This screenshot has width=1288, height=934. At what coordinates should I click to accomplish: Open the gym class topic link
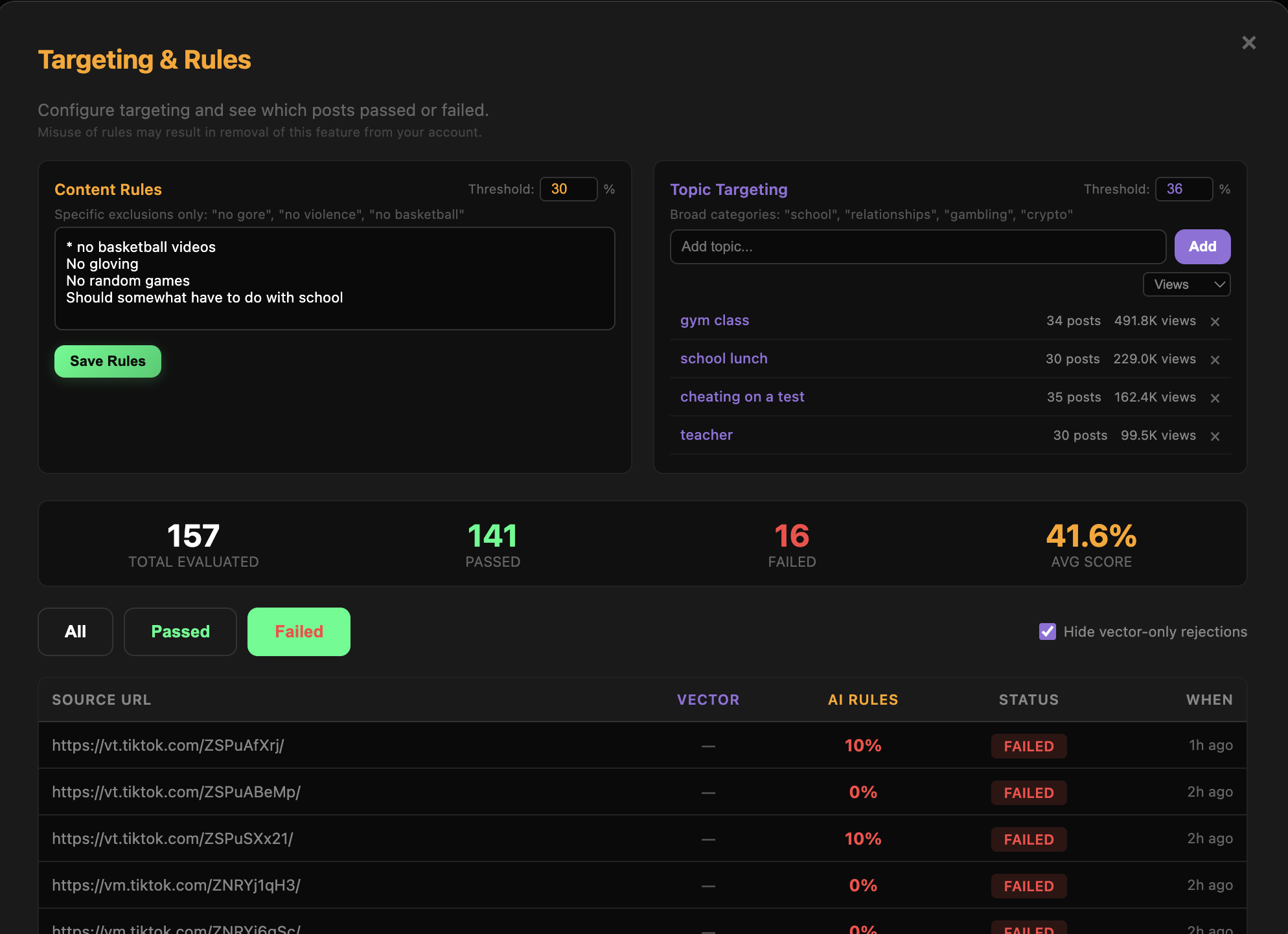tap(714, 320)
